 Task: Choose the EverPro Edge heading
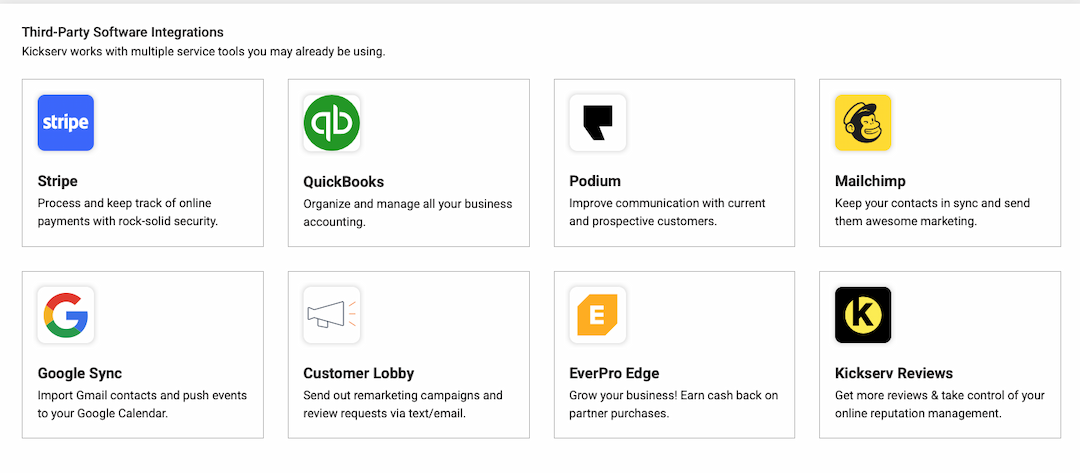tap(614, 373)
